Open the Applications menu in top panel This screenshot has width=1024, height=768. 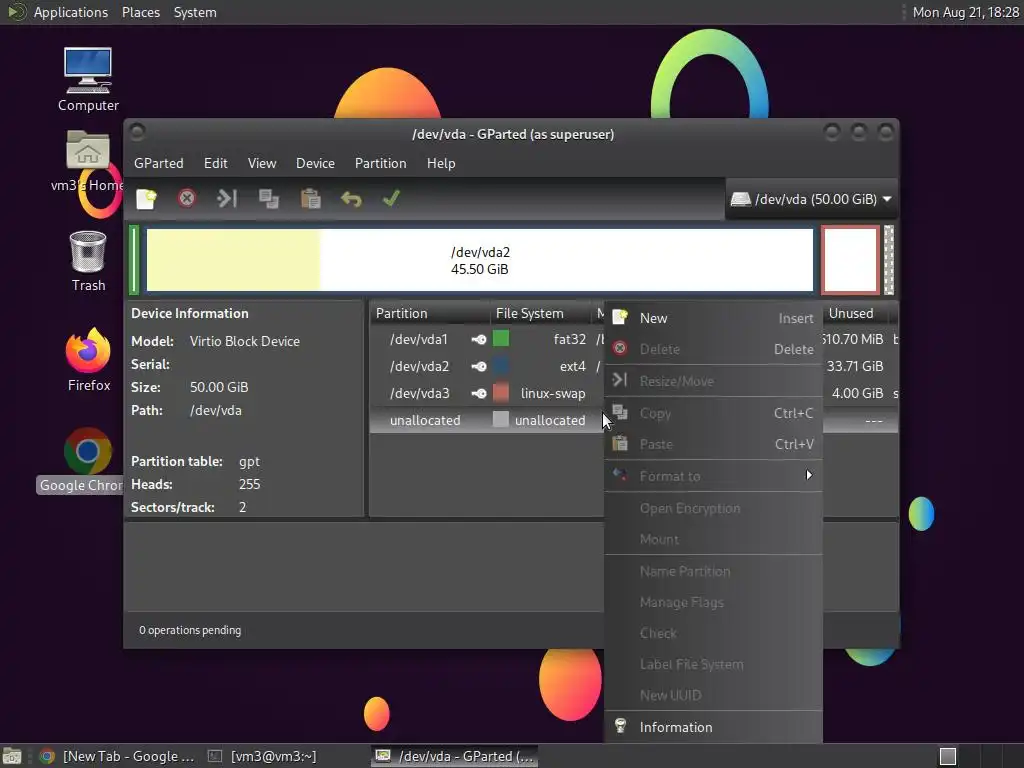tap(71, 12)
